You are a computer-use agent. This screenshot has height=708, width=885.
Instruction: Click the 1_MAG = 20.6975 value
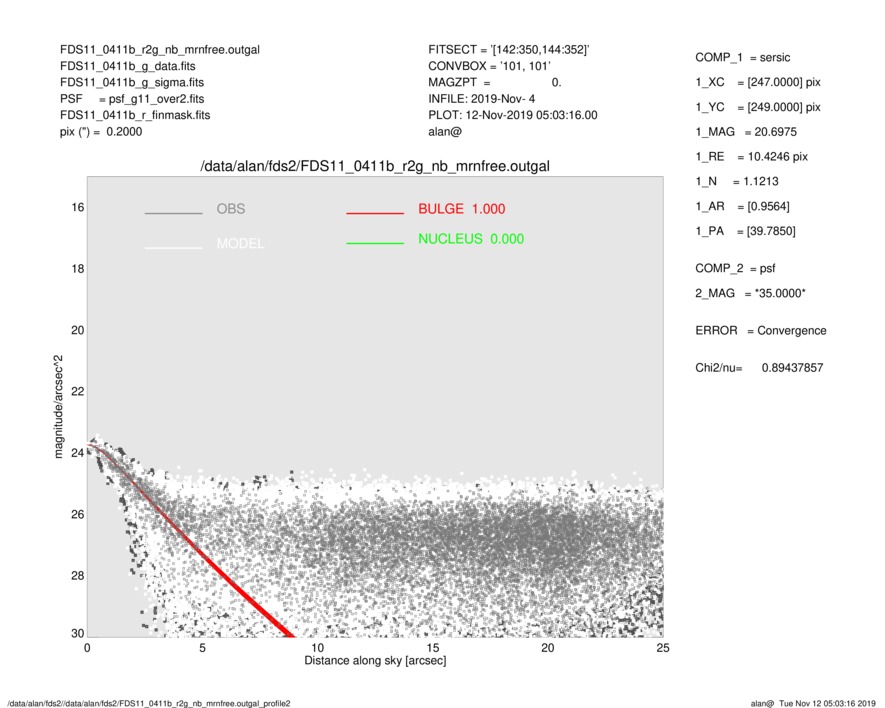click(x=746, y=132)
